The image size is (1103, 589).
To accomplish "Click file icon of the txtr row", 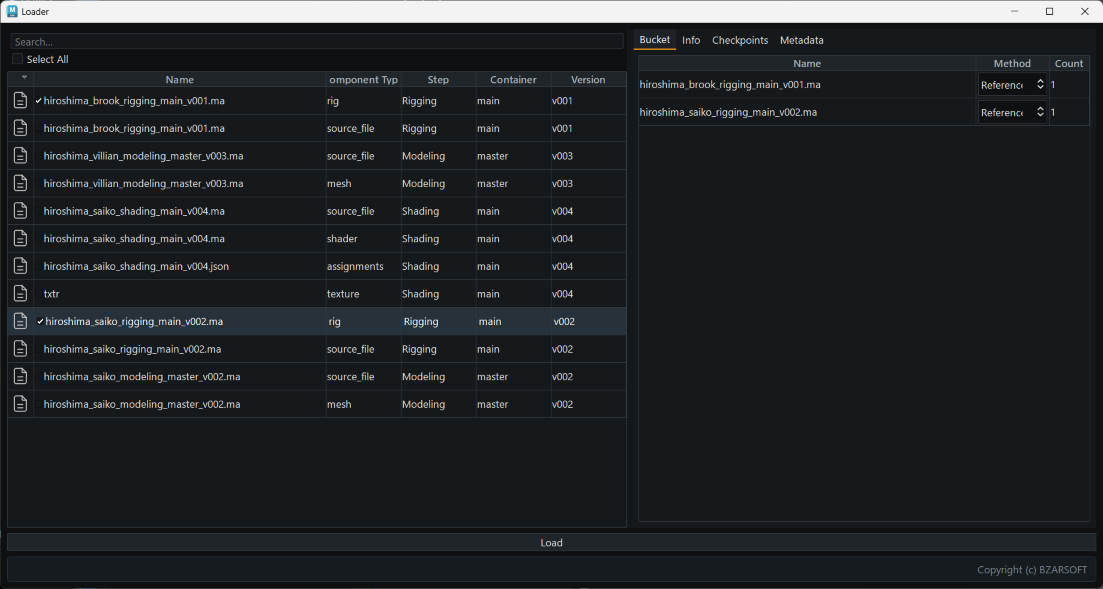I will click(x=21, y=293).
